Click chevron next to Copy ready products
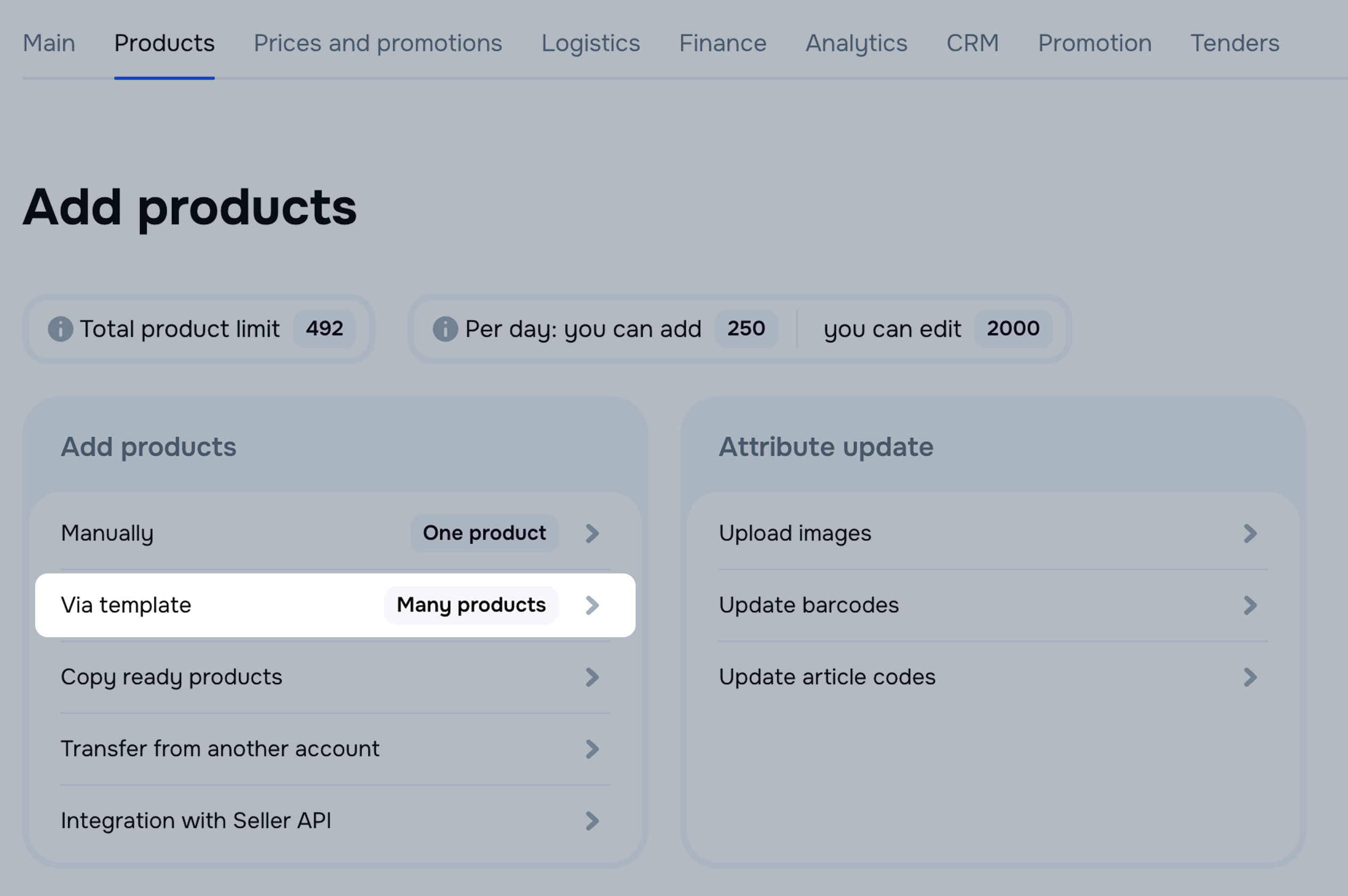Viewport: 1348px width, 896px height. tap(592, 677)
